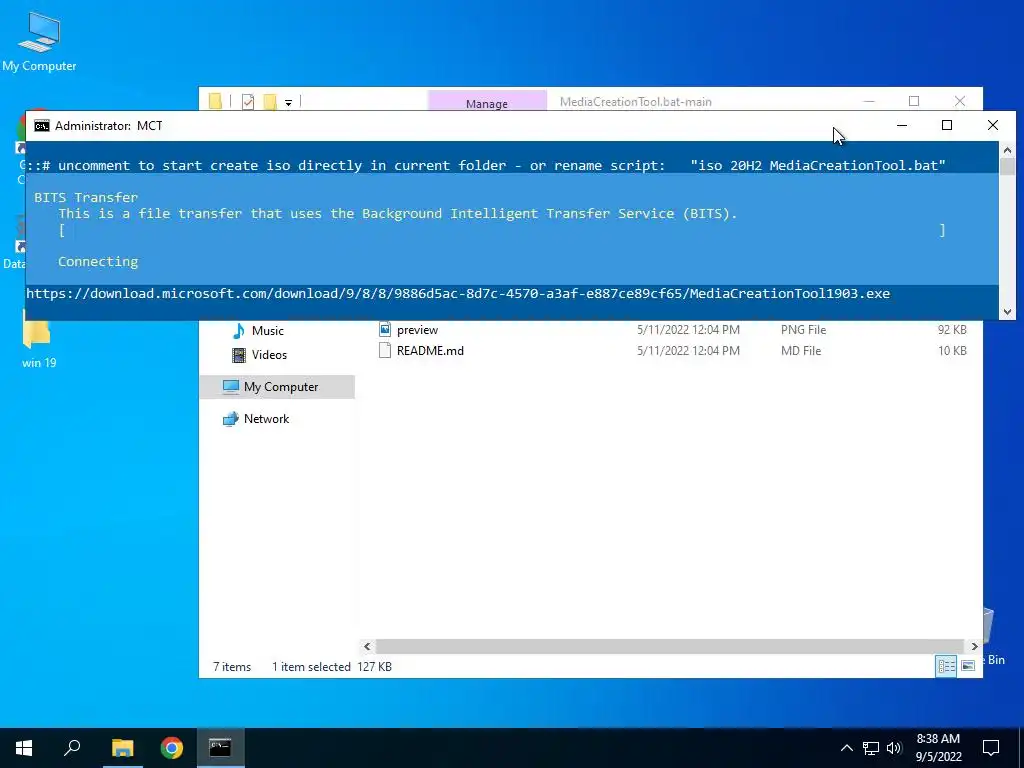Click the MediaCreationTool.bat-main Explorer window title
The width and height of the screenshot is (1024, 768).
(635, 102)
